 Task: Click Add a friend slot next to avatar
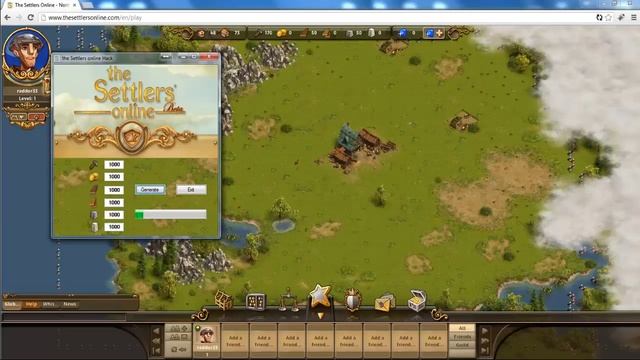point(235,340)
